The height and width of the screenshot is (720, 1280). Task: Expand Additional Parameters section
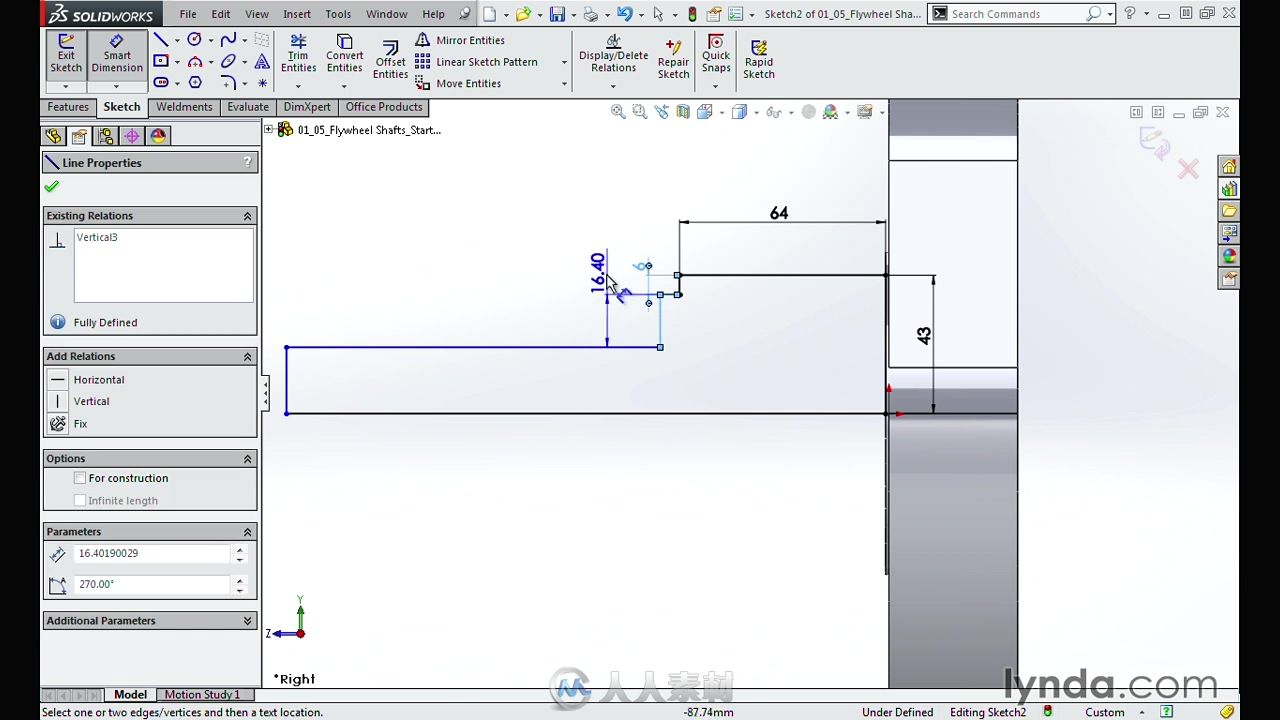tap(247, 621)
